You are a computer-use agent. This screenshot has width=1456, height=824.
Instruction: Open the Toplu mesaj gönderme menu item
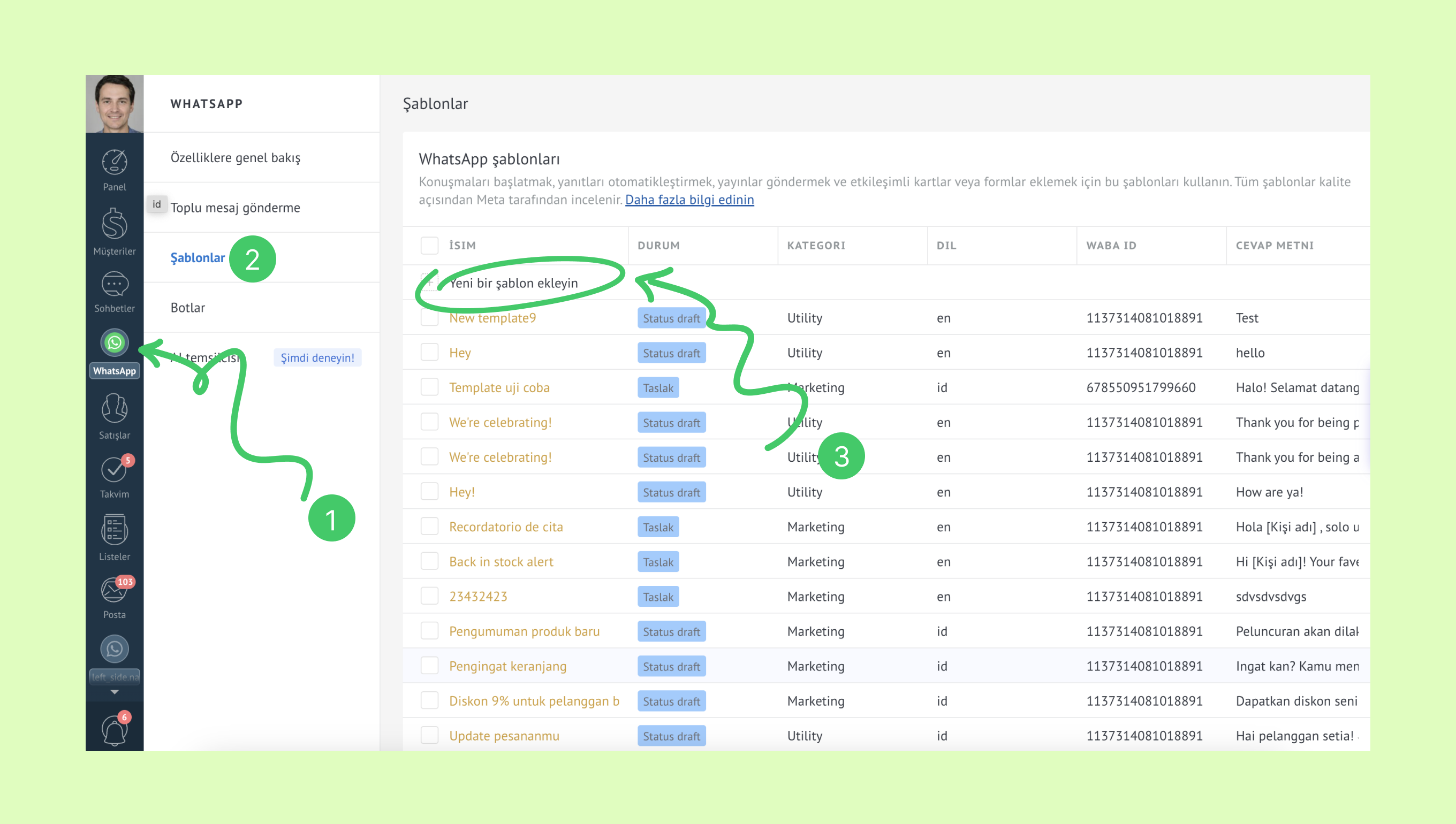pyautogui.click(x=235, y=208)
